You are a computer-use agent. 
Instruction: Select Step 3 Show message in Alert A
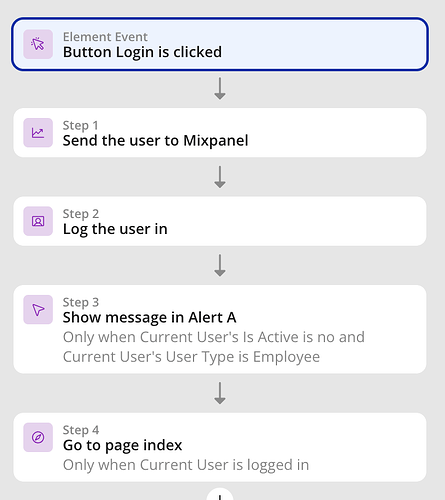tap(220, 329)
